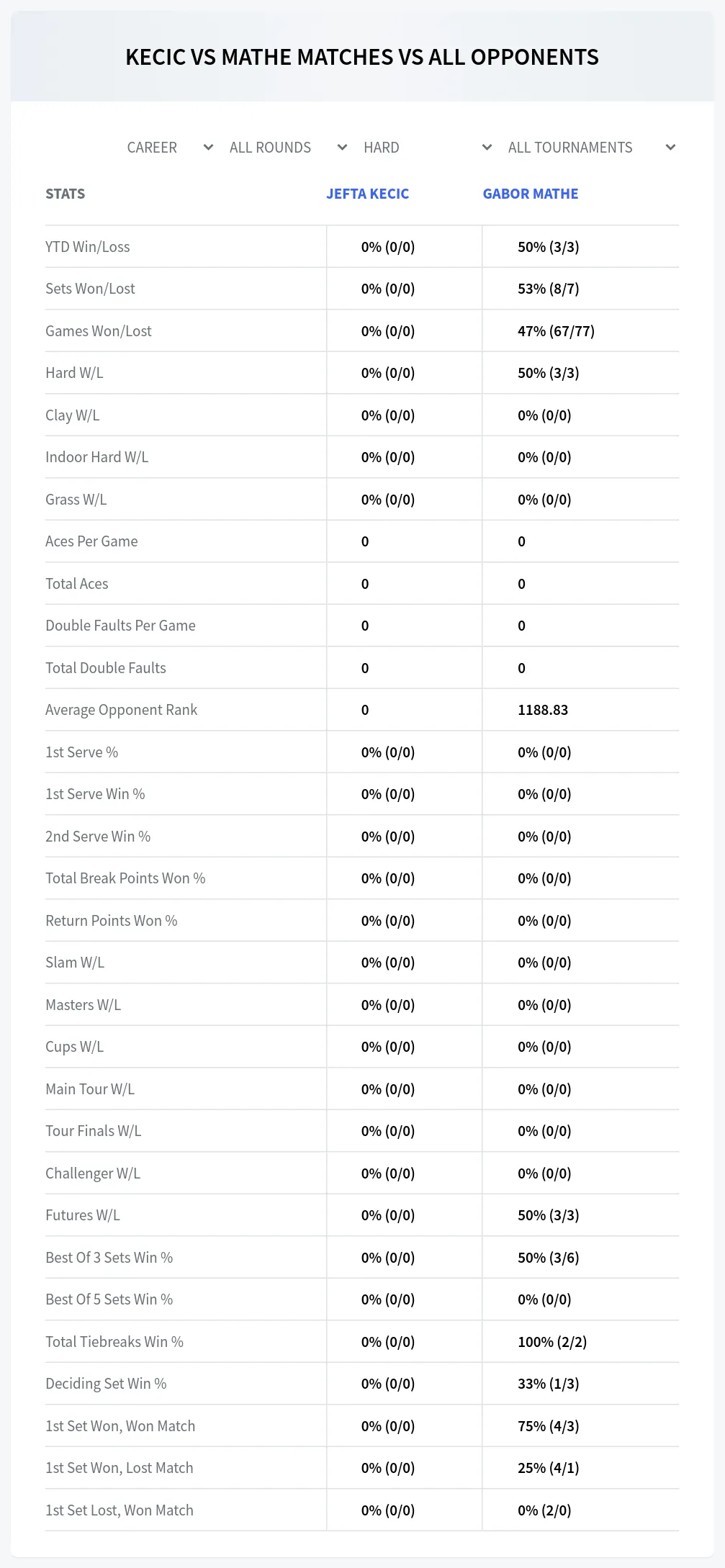The image size is (725, 1568).
Task: Select the YTD Win/Loss row label
Action: click(88, 247)
